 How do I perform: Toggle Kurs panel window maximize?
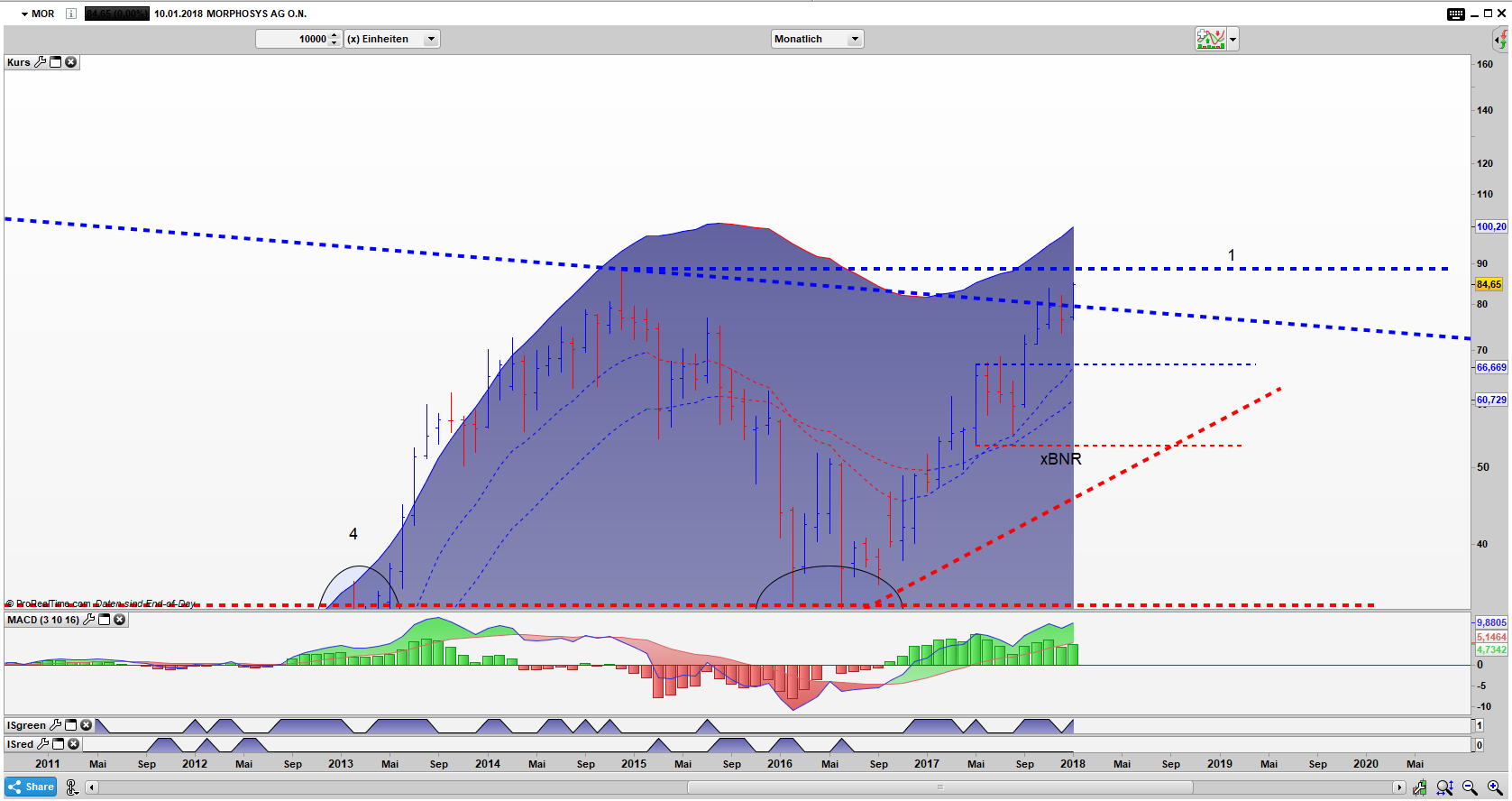pyautogui.click(x=55, y=62)
